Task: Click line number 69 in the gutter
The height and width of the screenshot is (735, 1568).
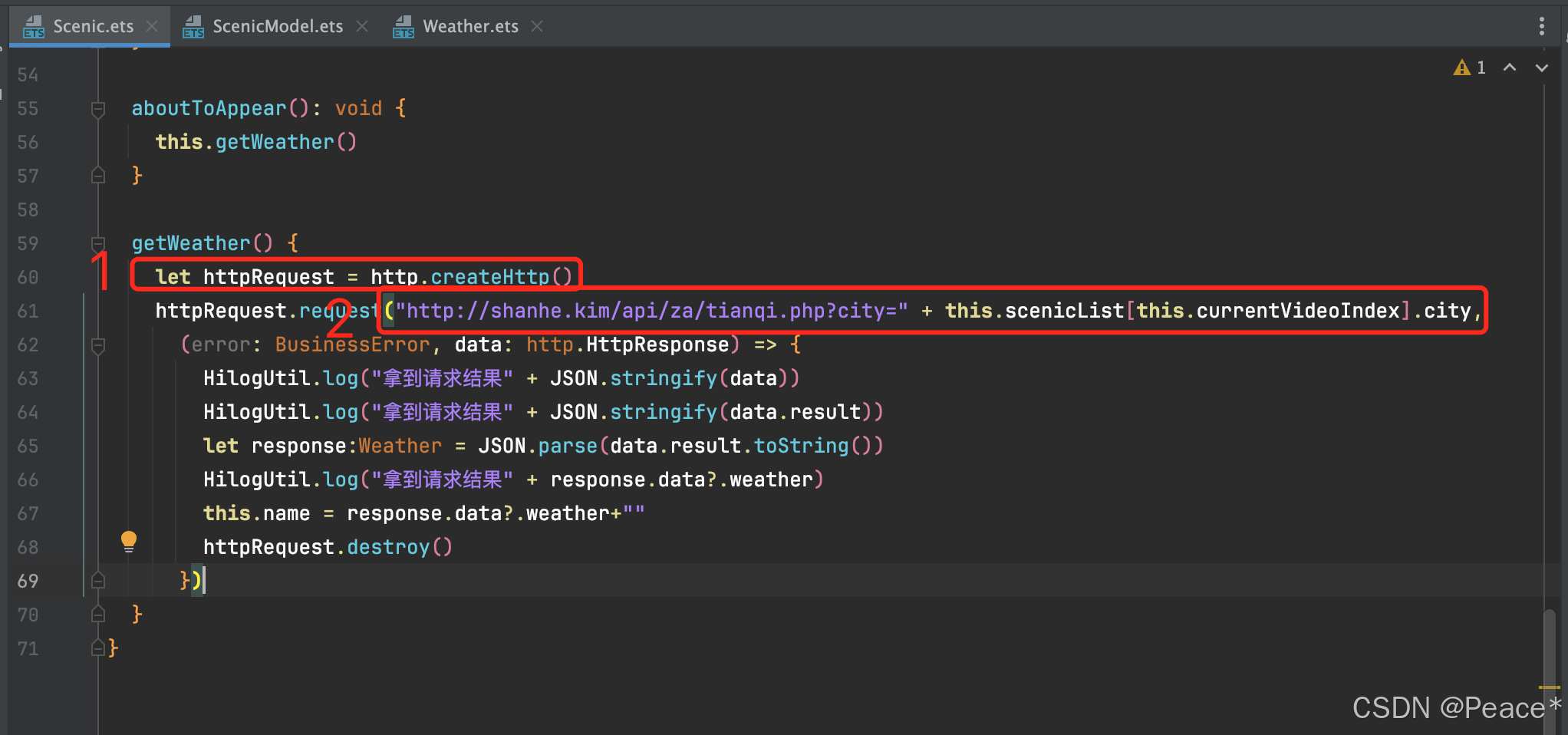Action: [x=28, y=581]
